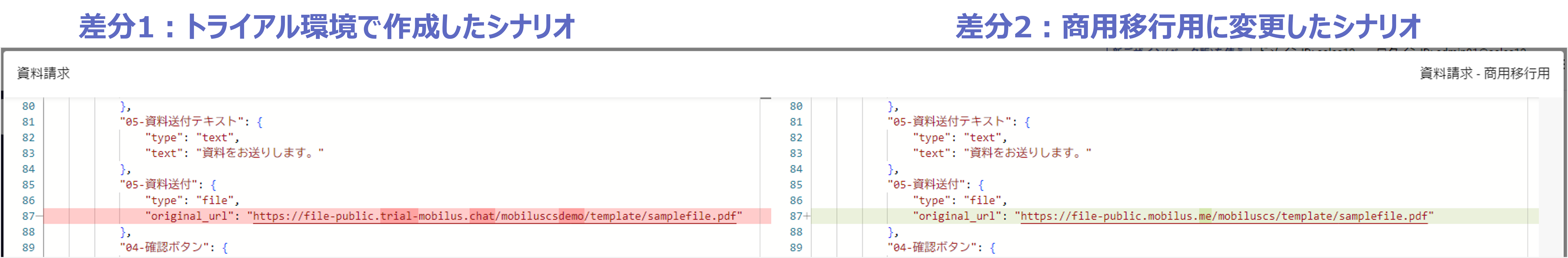Click line number 88 in 商用移行用 pane
The height and width of the screenshot is (258, 1568).
(x=796, y=232)
